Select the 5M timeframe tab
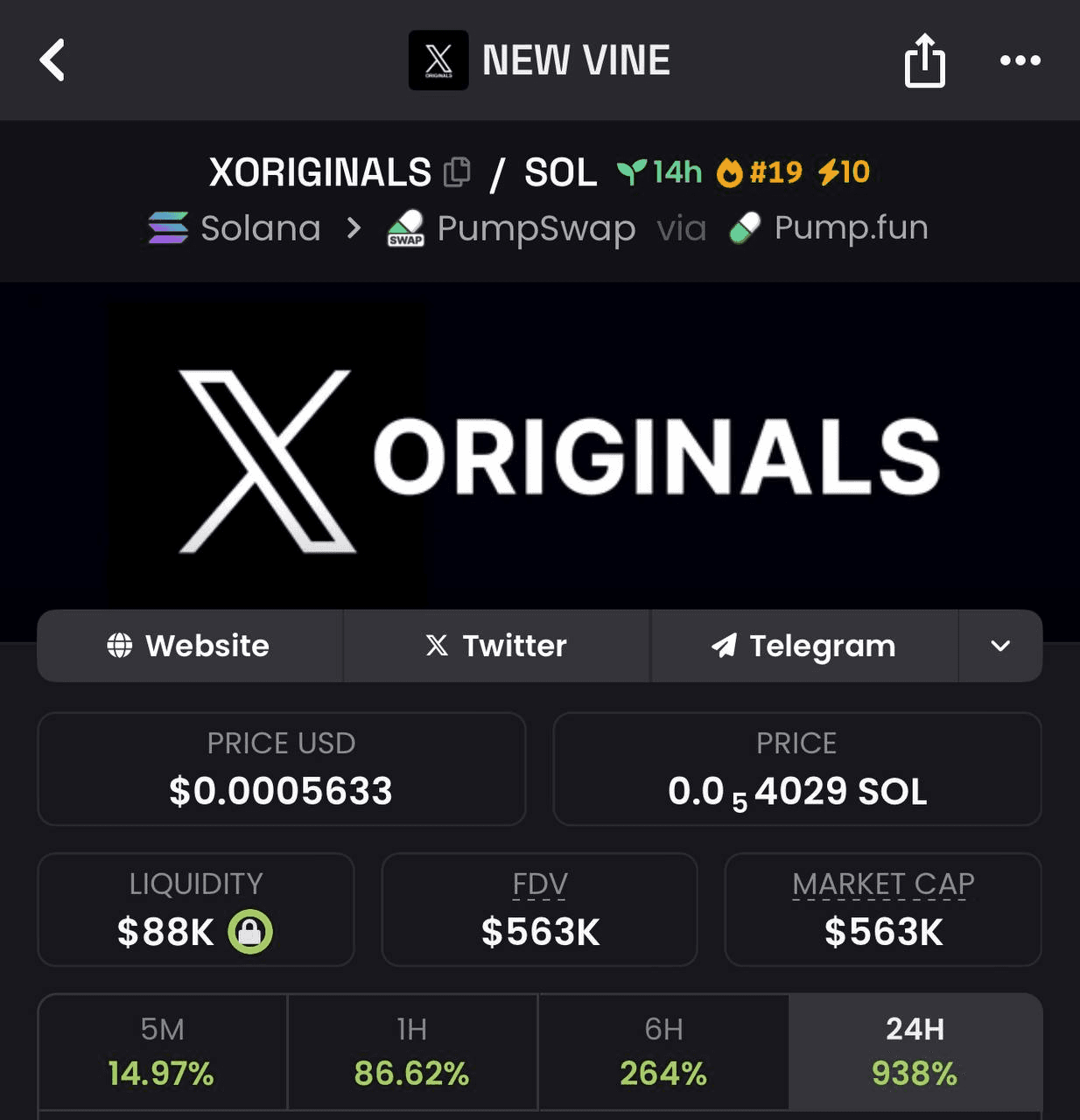Screen dimensions: 1080x1120 tap(162, 1051)
